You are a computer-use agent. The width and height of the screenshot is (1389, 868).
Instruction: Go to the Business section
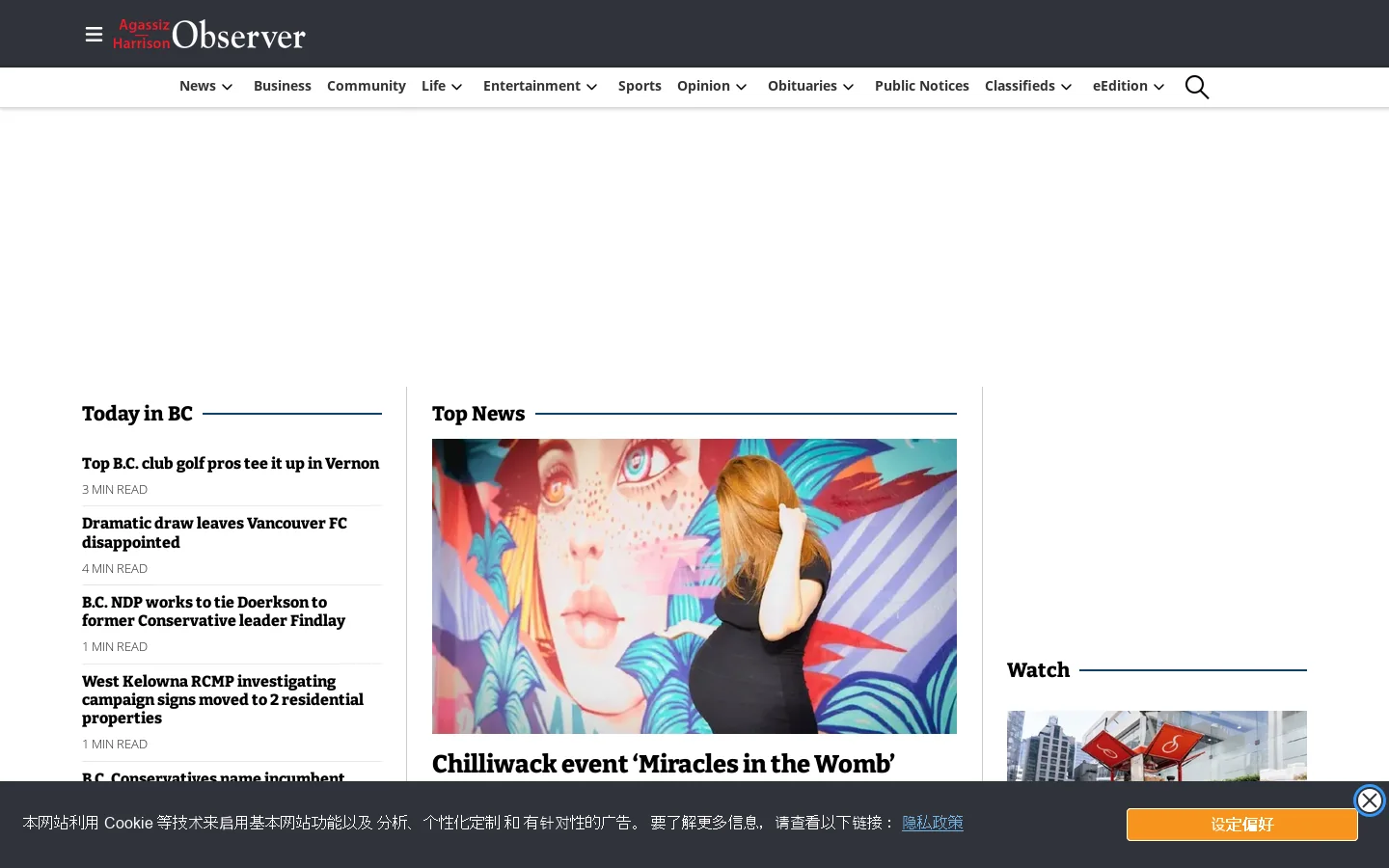point(283,86)
